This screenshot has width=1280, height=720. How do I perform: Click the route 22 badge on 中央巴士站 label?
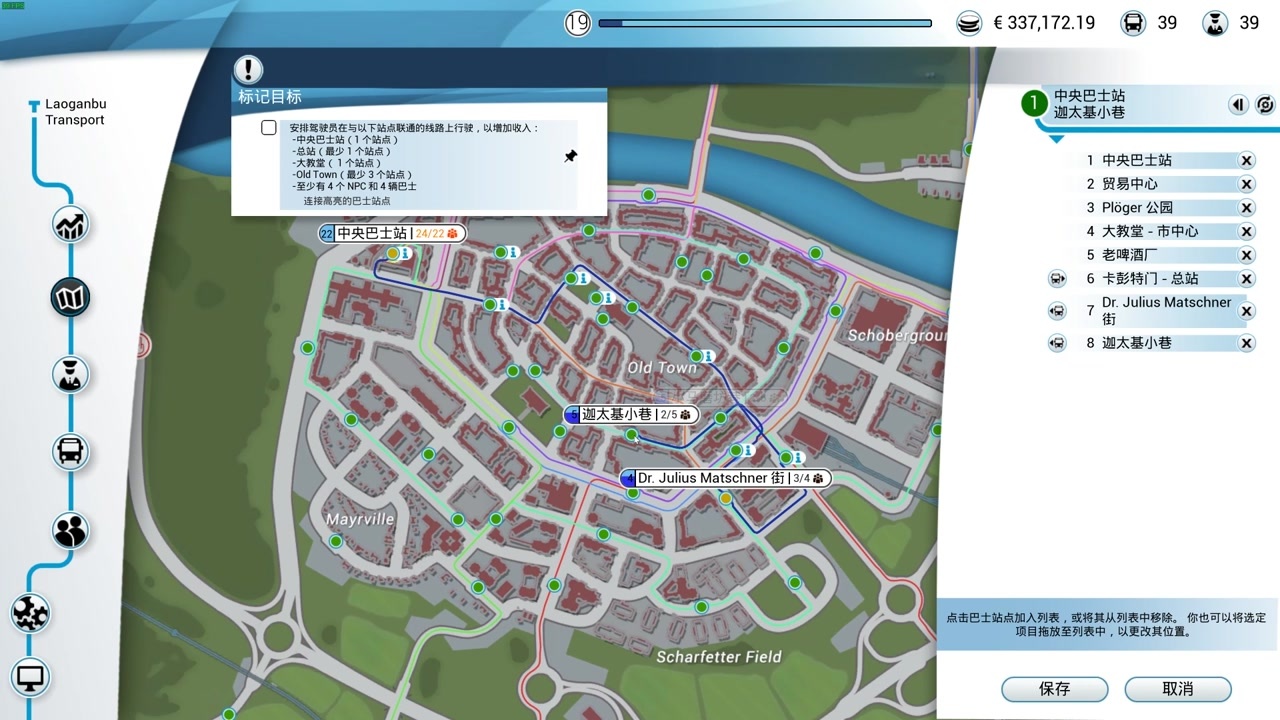326,233
